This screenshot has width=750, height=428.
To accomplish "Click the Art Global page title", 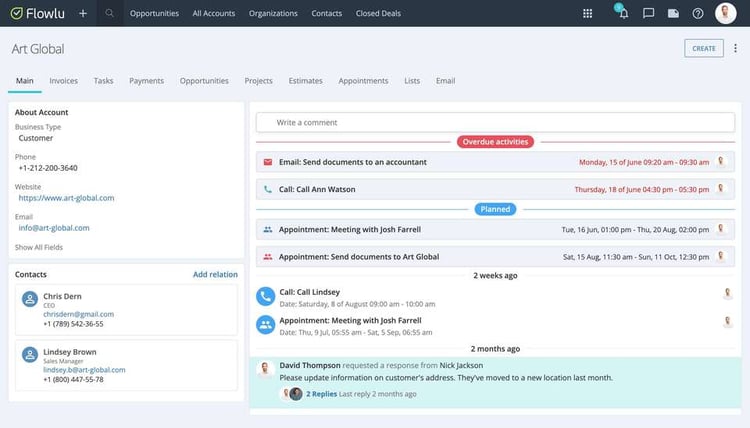I will pos(38,49).
